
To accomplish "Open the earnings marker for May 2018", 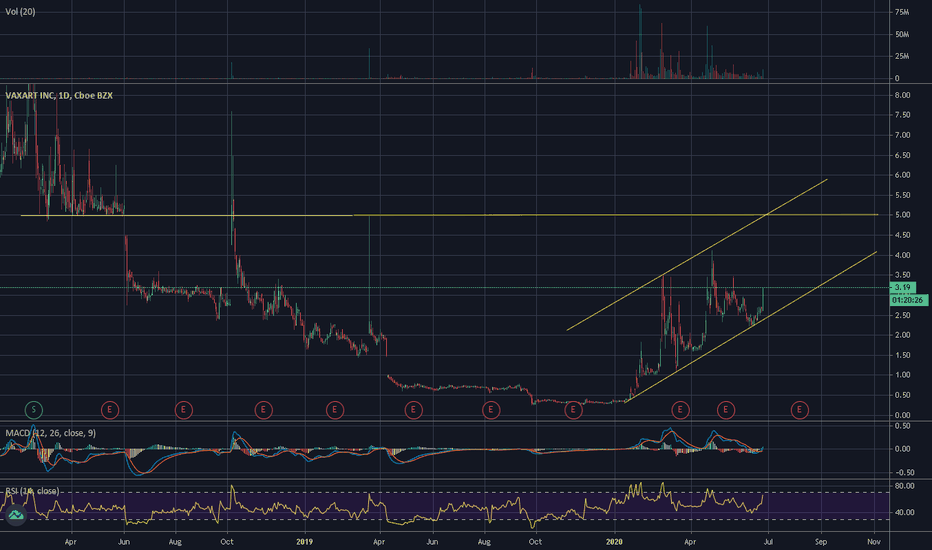I will click(109, 410).
